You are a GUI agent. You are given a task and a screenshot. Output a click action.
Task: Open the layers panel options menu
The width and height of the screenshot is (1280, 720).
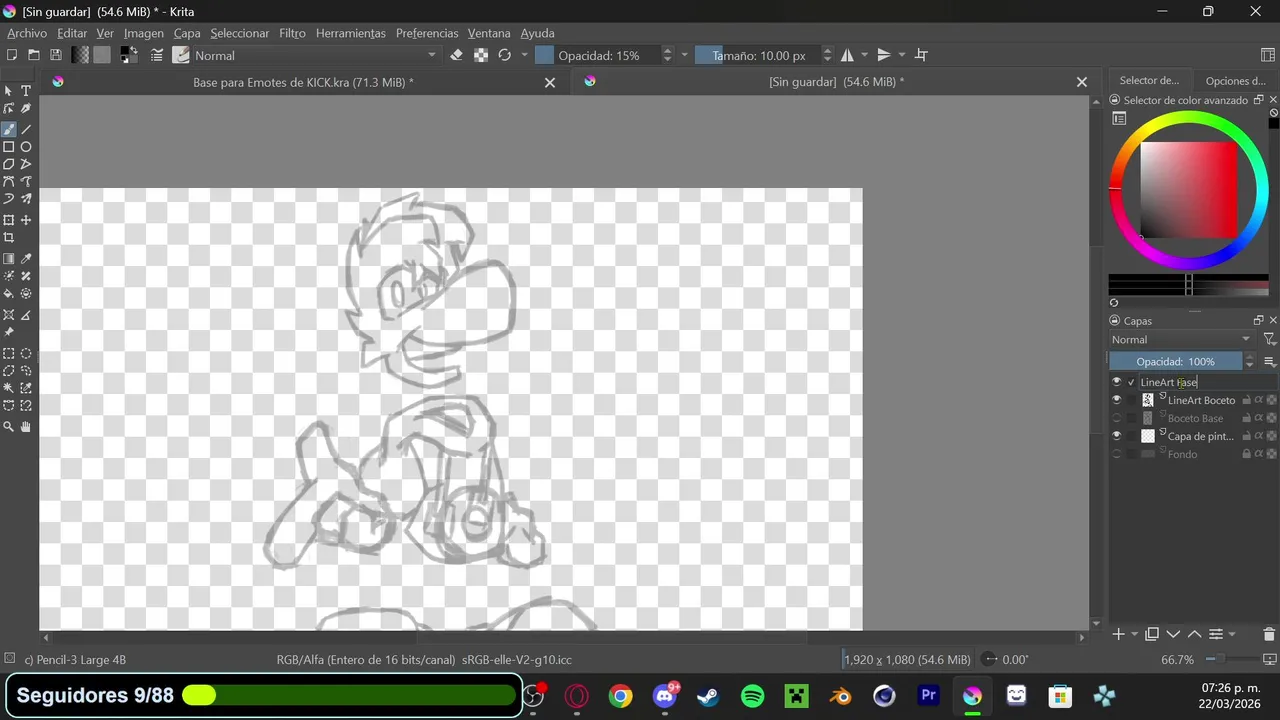(1270, 361)
